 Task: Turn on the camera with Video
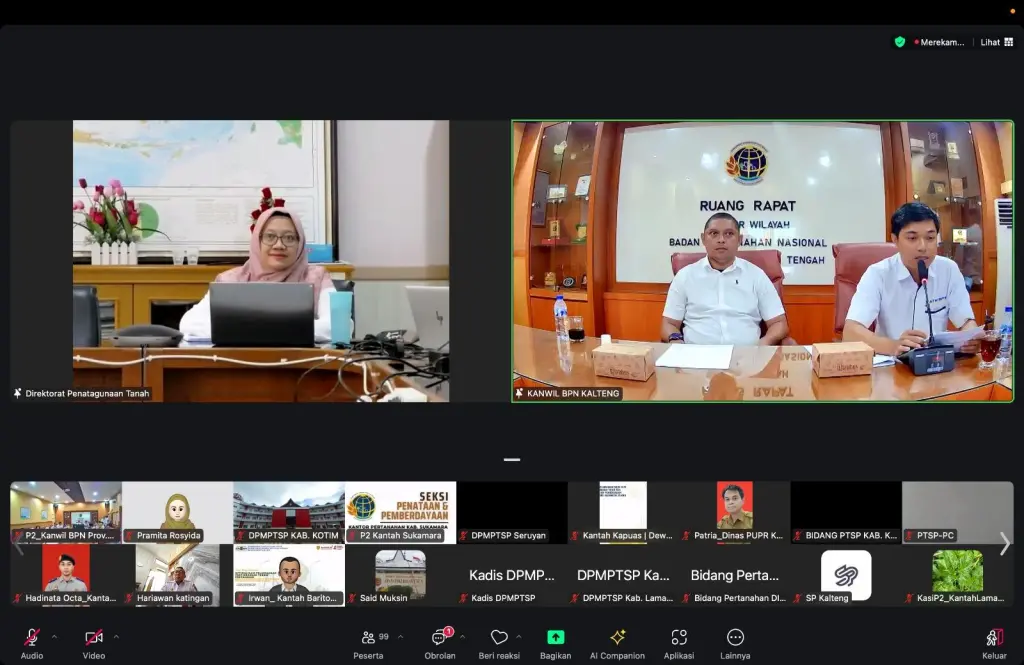click(x=93, y=642)
